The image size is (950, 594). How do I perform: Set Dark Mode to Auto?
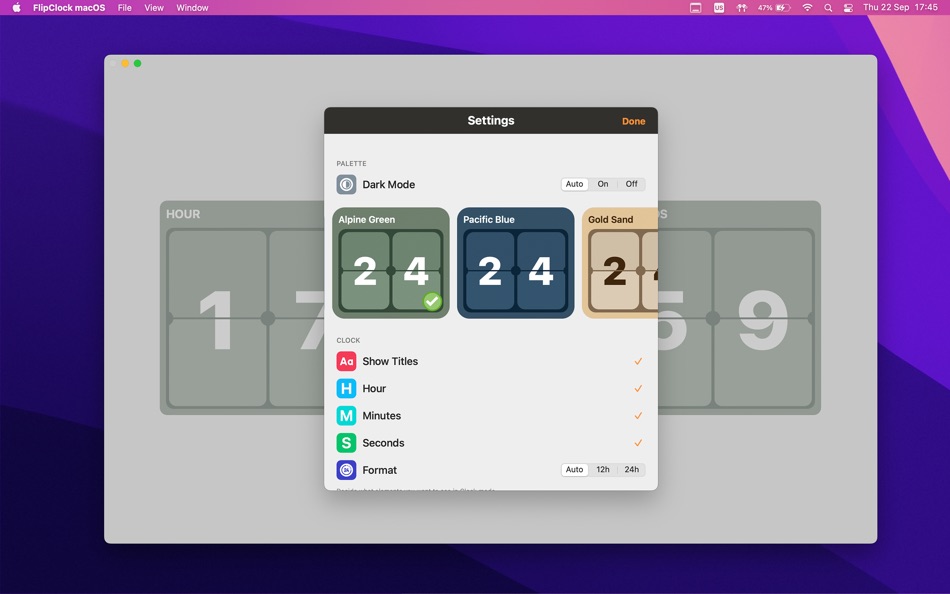pos(574,184)
